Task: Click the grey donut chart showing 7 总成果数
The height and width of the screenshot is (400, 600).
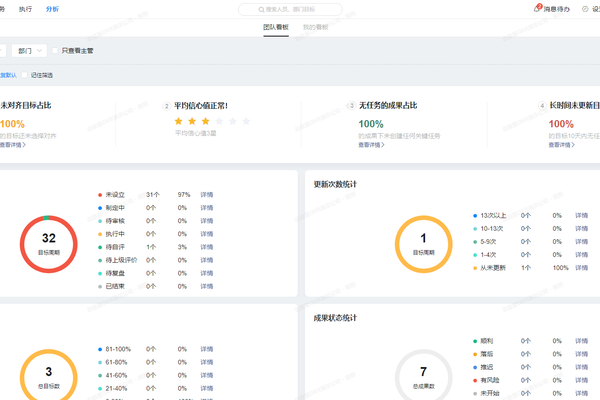Action: [424, 374]
